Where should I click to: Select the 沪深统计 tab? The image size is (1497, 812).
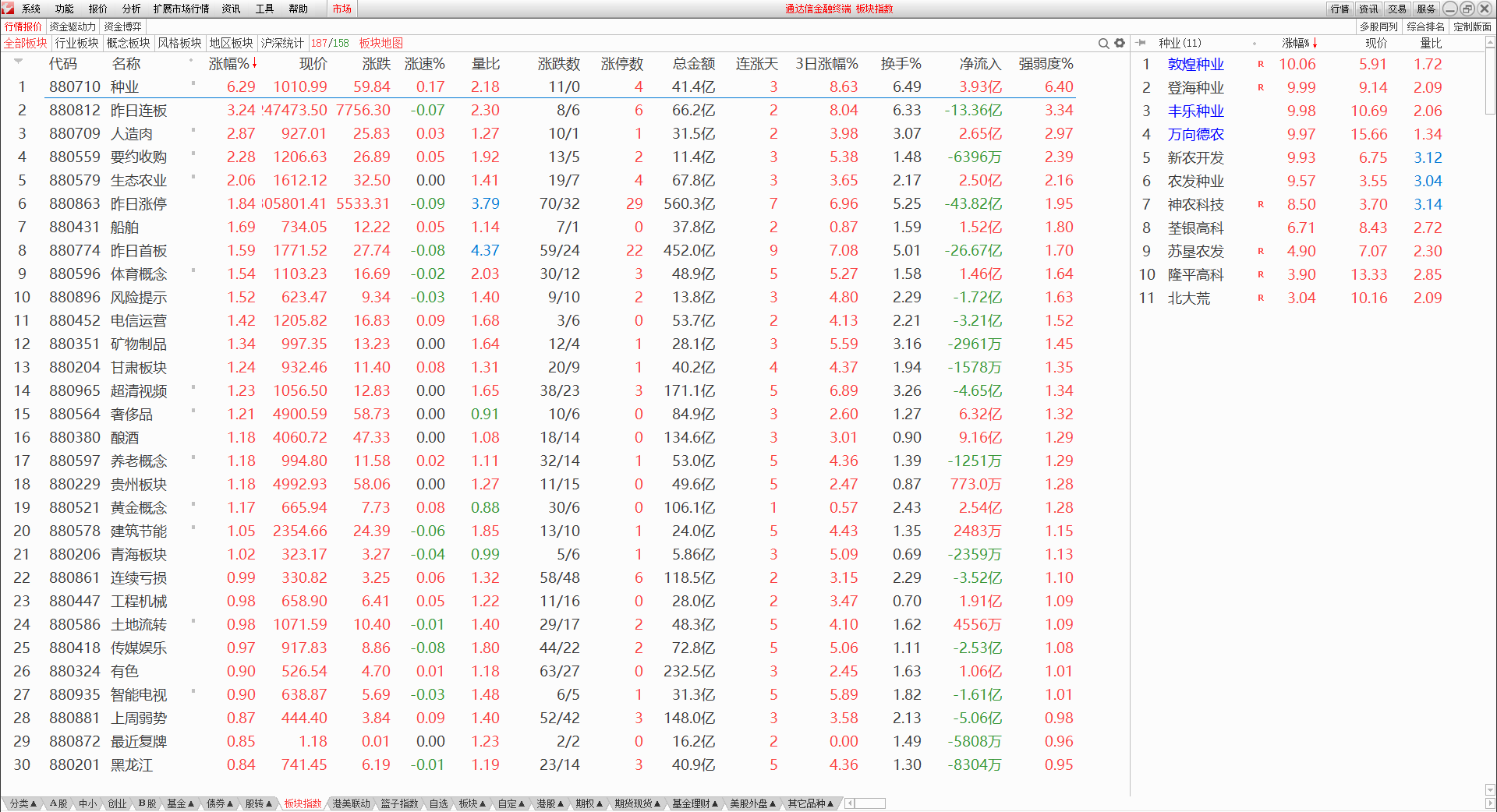(x=282, y=43)
